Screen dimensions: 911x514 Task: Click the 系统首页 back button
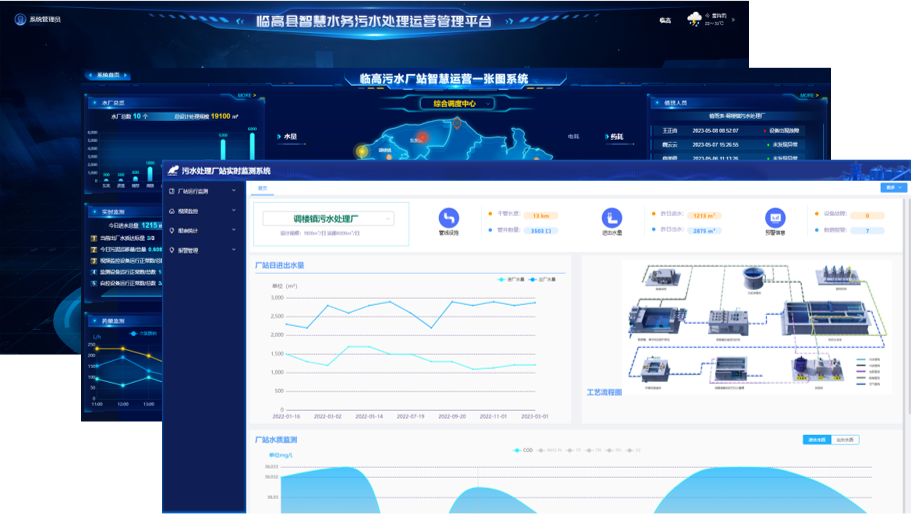pos(109,75)
